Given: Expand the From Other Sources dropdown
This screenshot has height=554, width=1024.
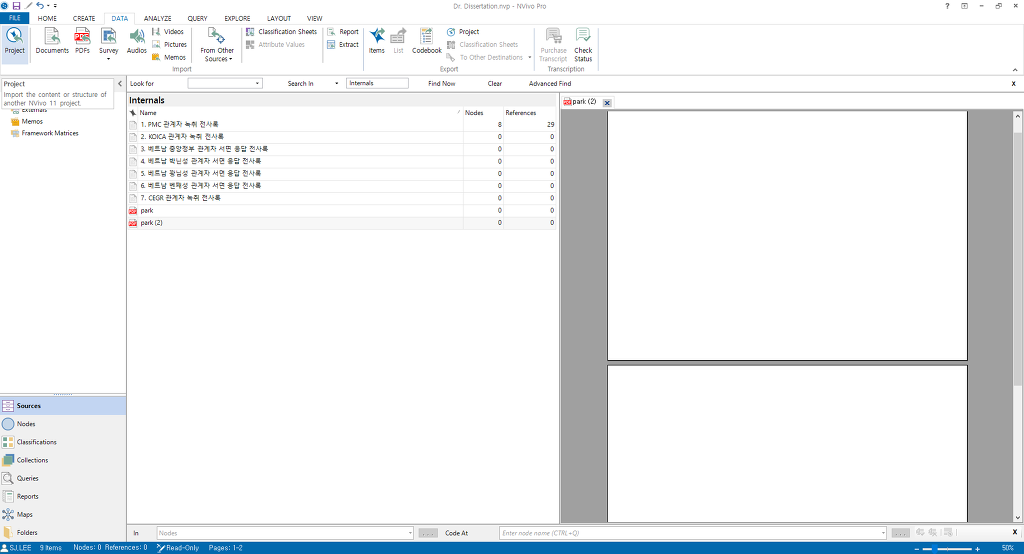Looking at the screenshot, I should (217, 44).
